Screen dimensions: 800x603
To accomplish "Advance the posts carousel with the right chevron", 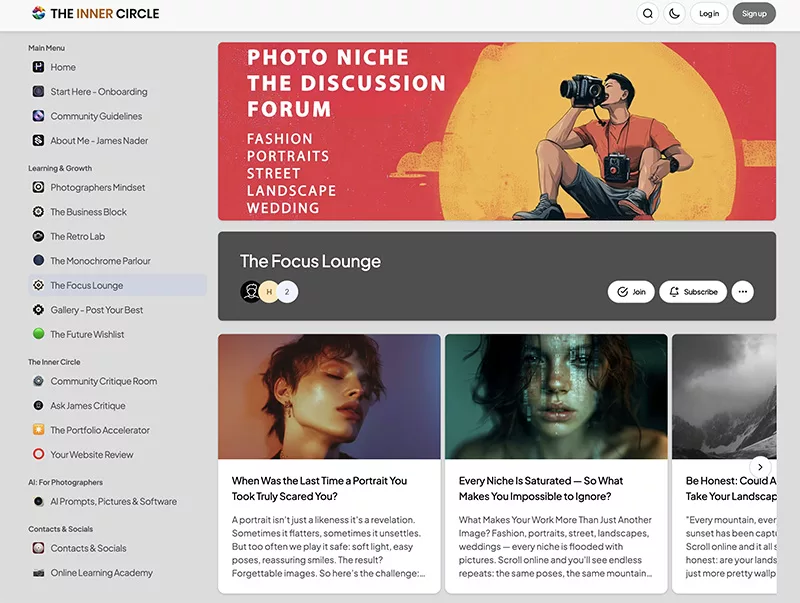I will click(761, 467).
